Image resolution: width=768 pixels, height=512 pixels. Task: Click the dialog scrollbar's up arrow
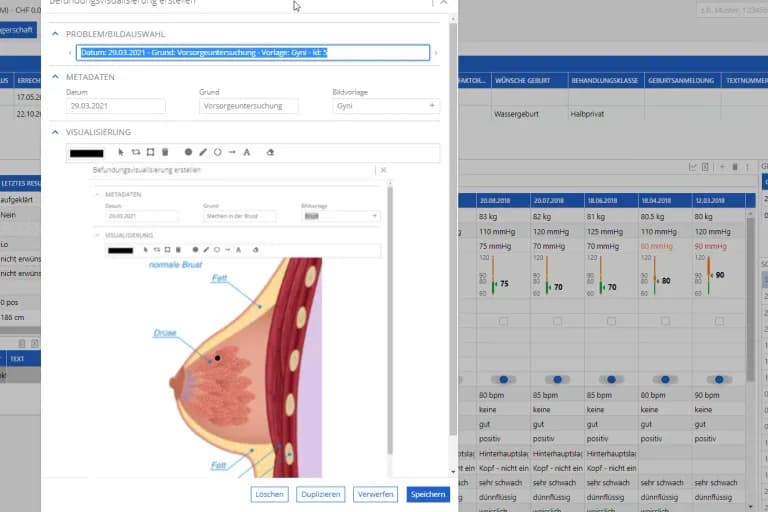[453, 19]
